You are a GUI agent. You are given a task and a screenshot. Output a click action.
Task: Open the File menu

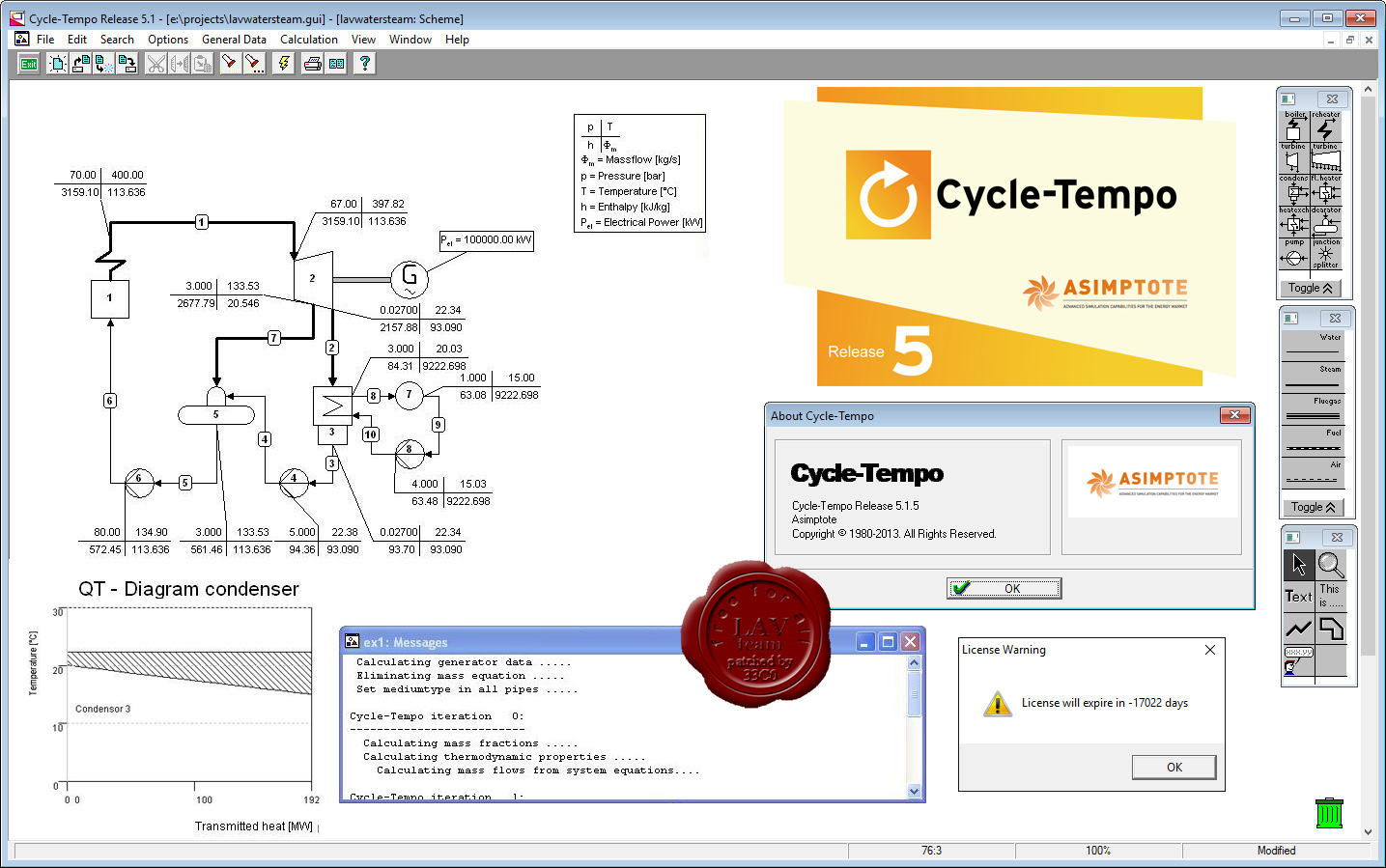(x=45, y=40)
